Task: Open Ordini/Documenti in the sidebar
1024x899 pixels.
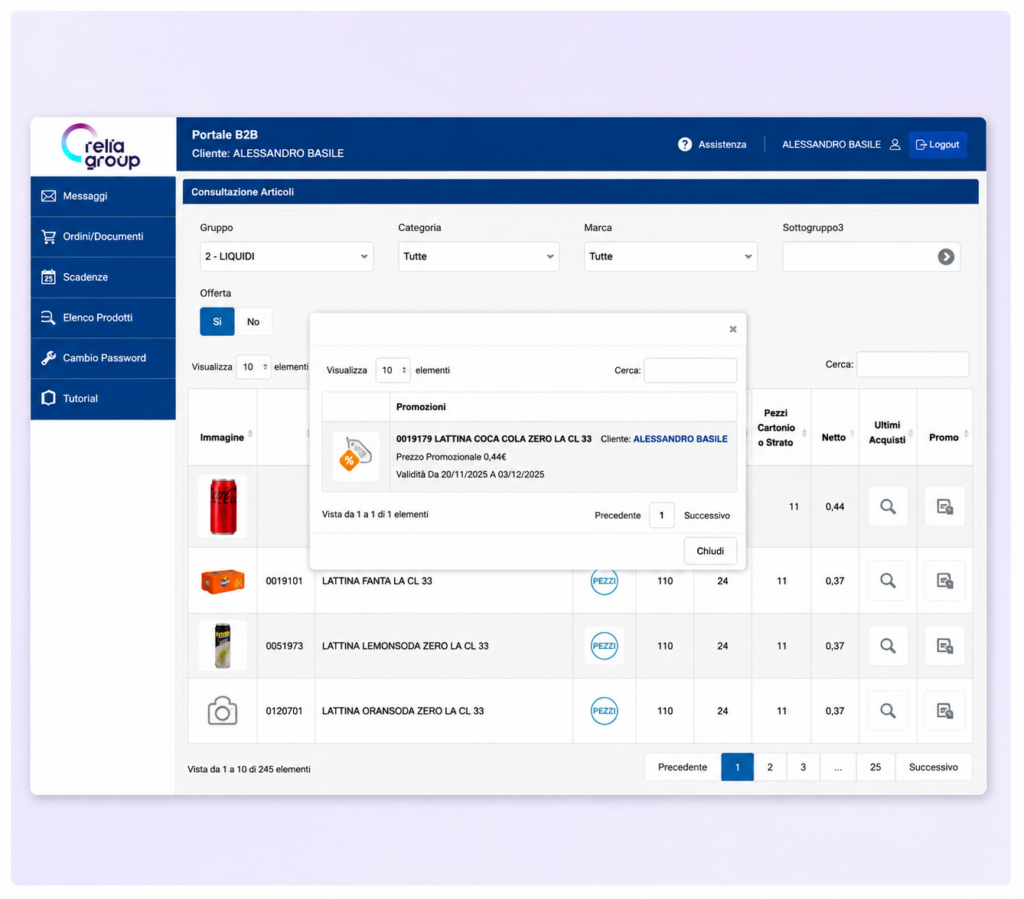Action: 103,236
